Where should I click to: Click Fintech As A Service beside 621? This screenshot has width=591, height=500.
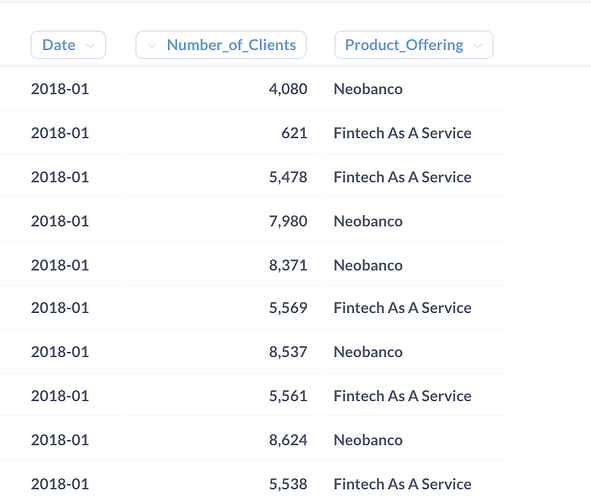pyautogui.click(x=402, y=133)
